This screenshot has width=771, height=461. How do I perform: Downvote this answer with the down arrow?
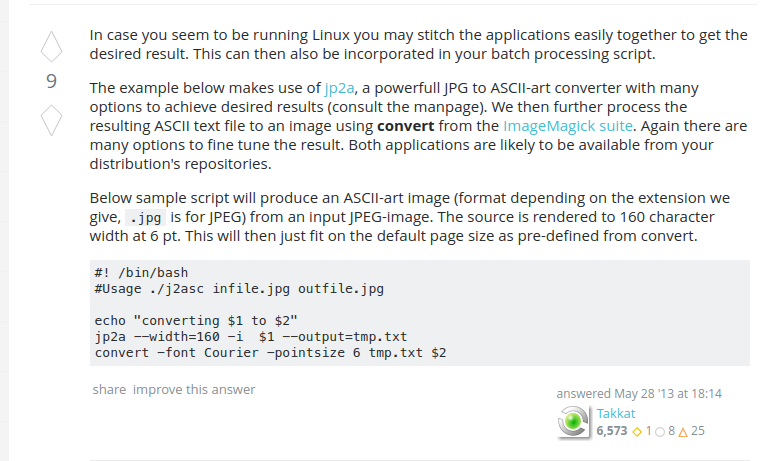pyautogui.click(x=51, y=120)
